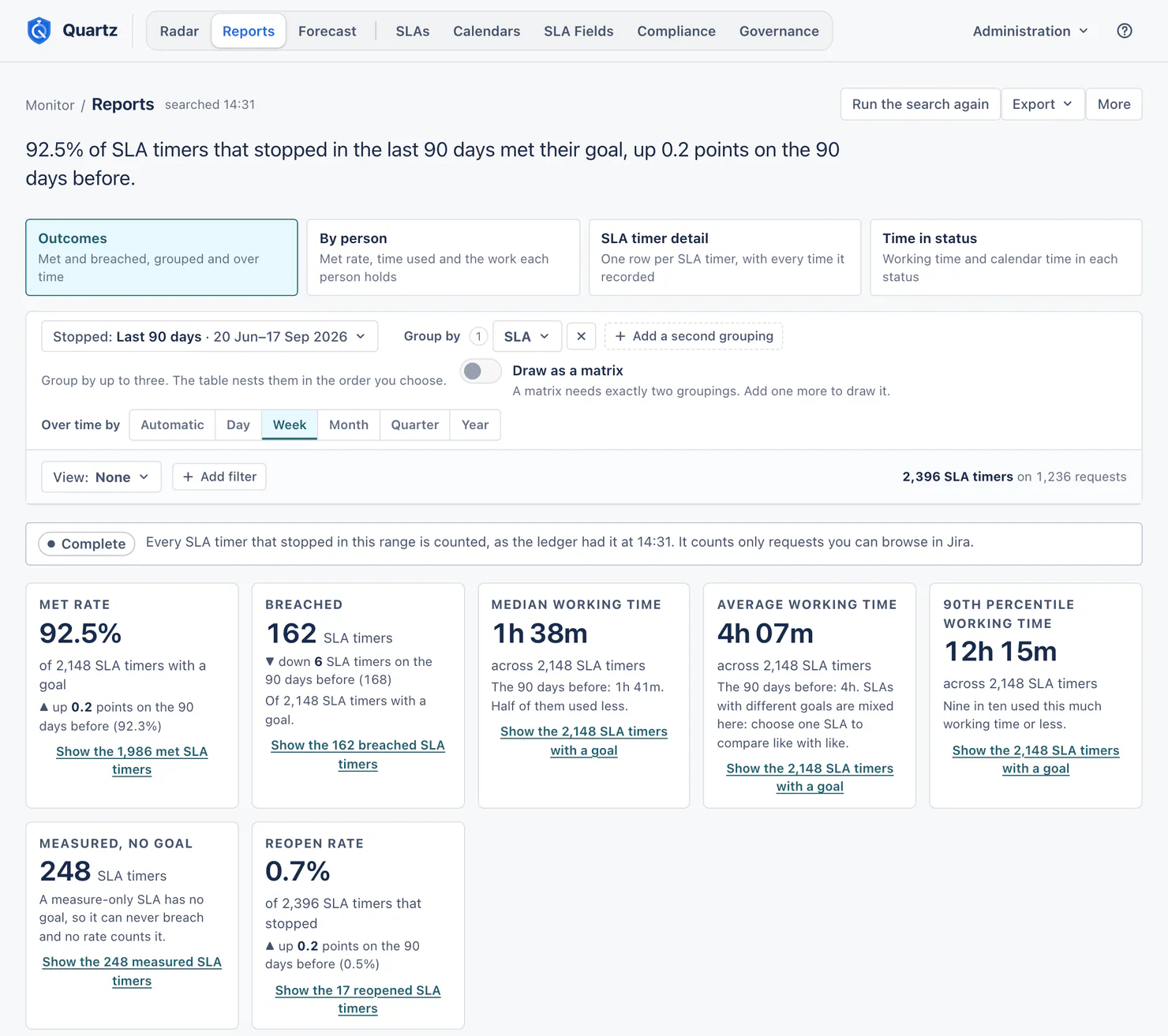
Task: Open Average Working Time timers link
Action: (810, 777)
